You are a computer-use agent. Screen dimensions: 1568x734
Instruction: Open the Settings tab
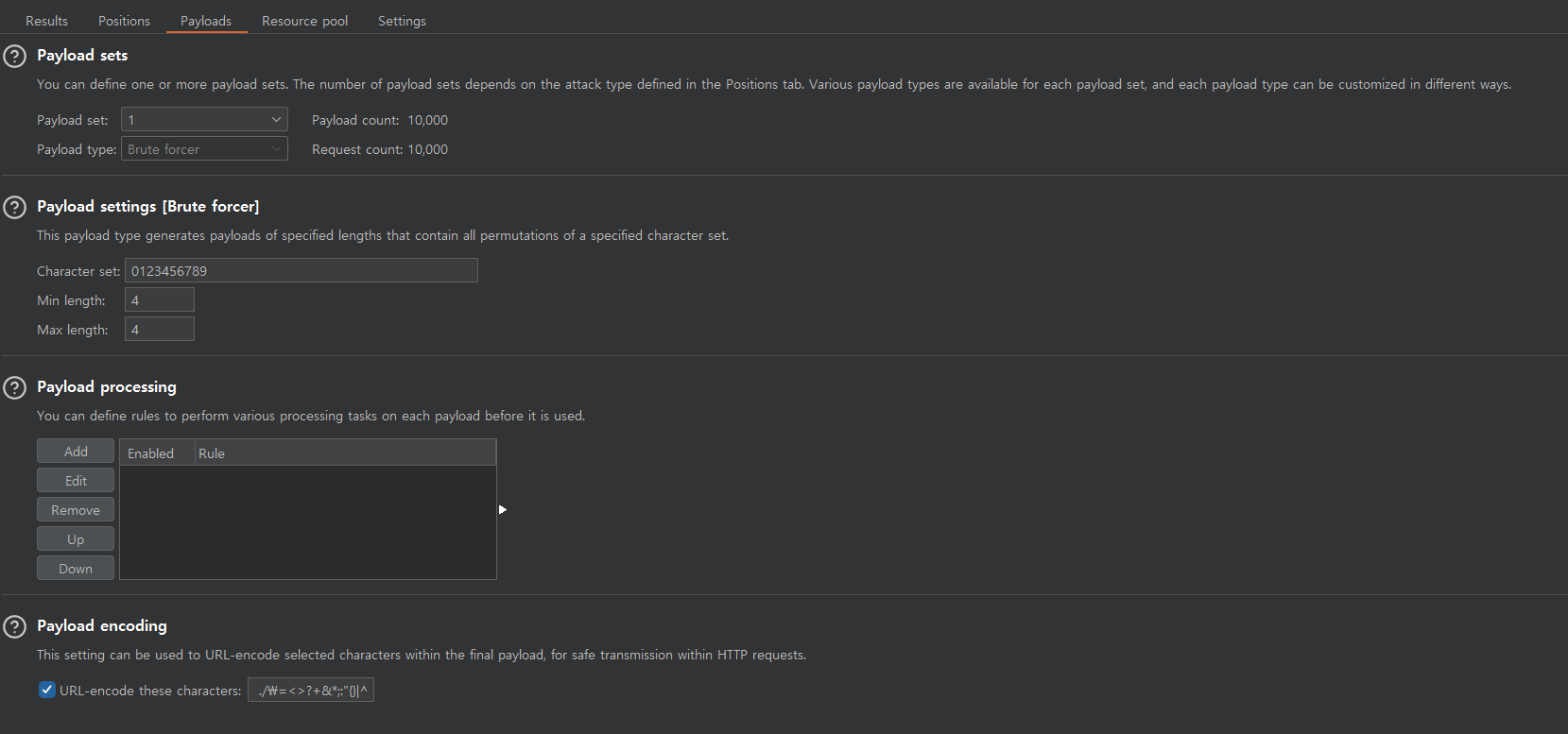pos(402,21)
